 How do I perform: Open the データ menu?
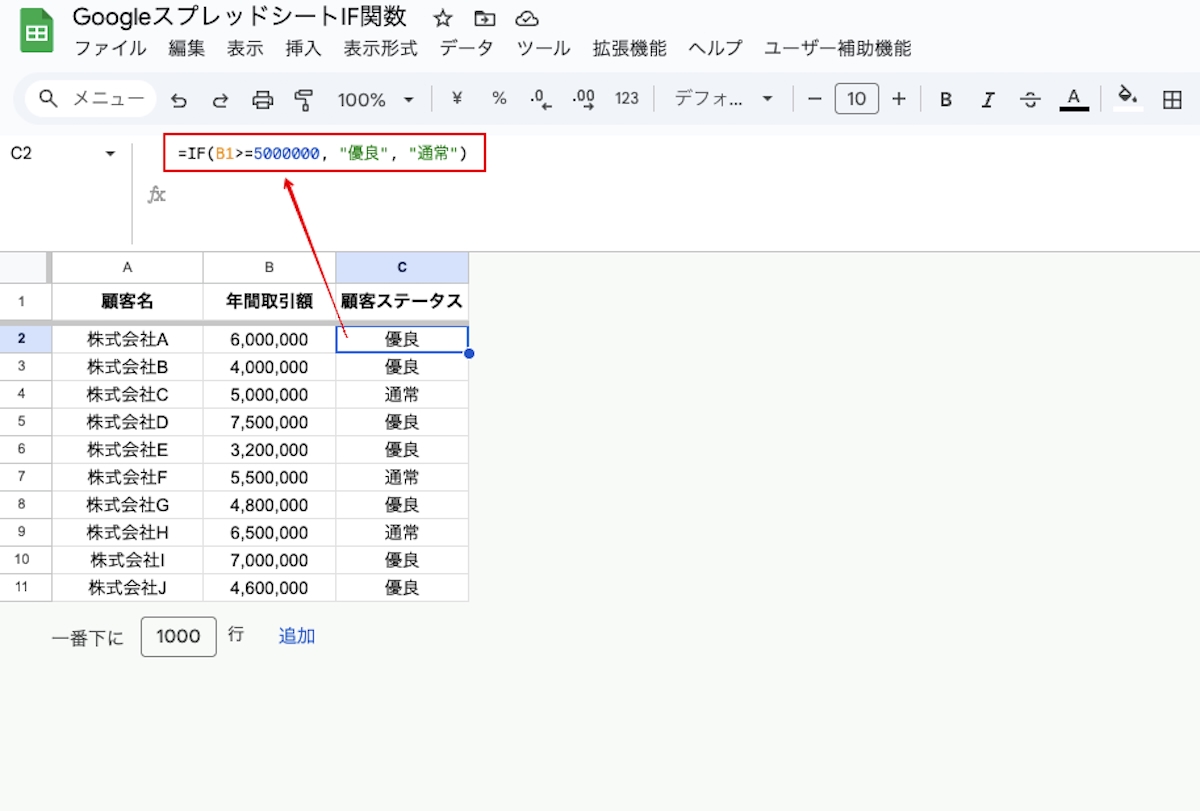467,48
